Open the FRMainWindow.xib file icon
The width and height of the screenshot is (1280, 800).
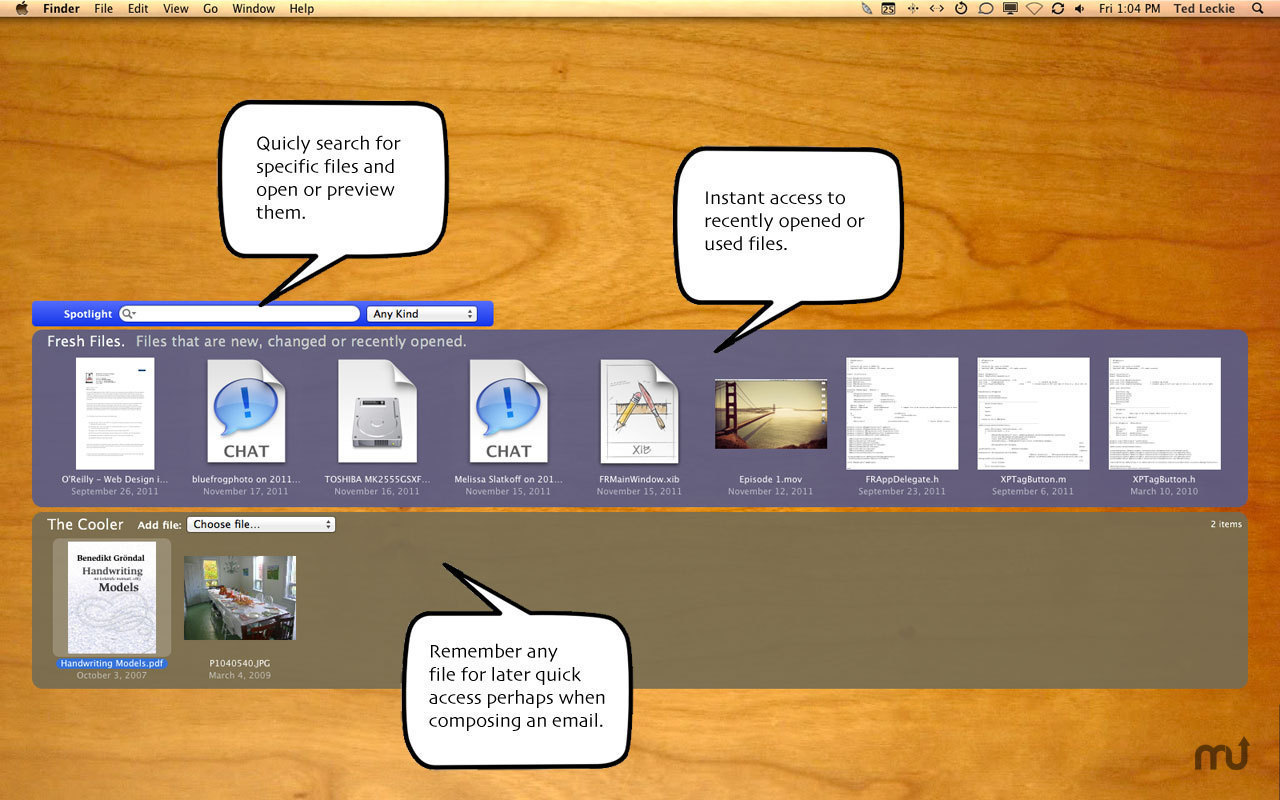point(639,411)
